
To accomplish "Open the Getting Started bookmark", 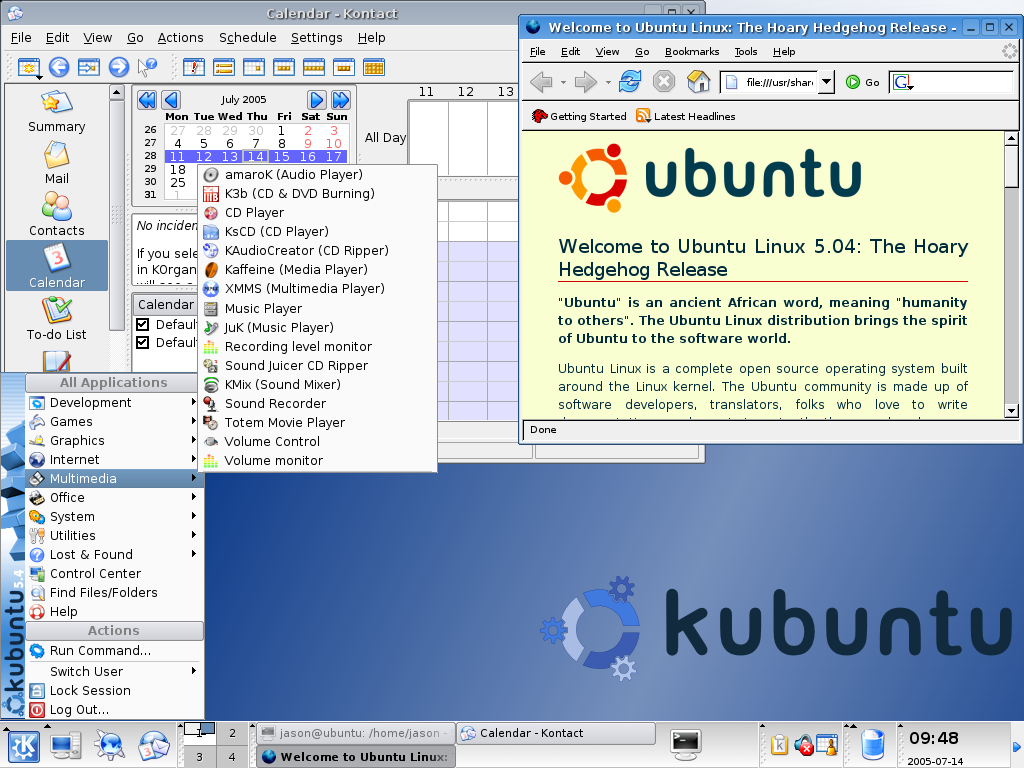I will 579,116.
